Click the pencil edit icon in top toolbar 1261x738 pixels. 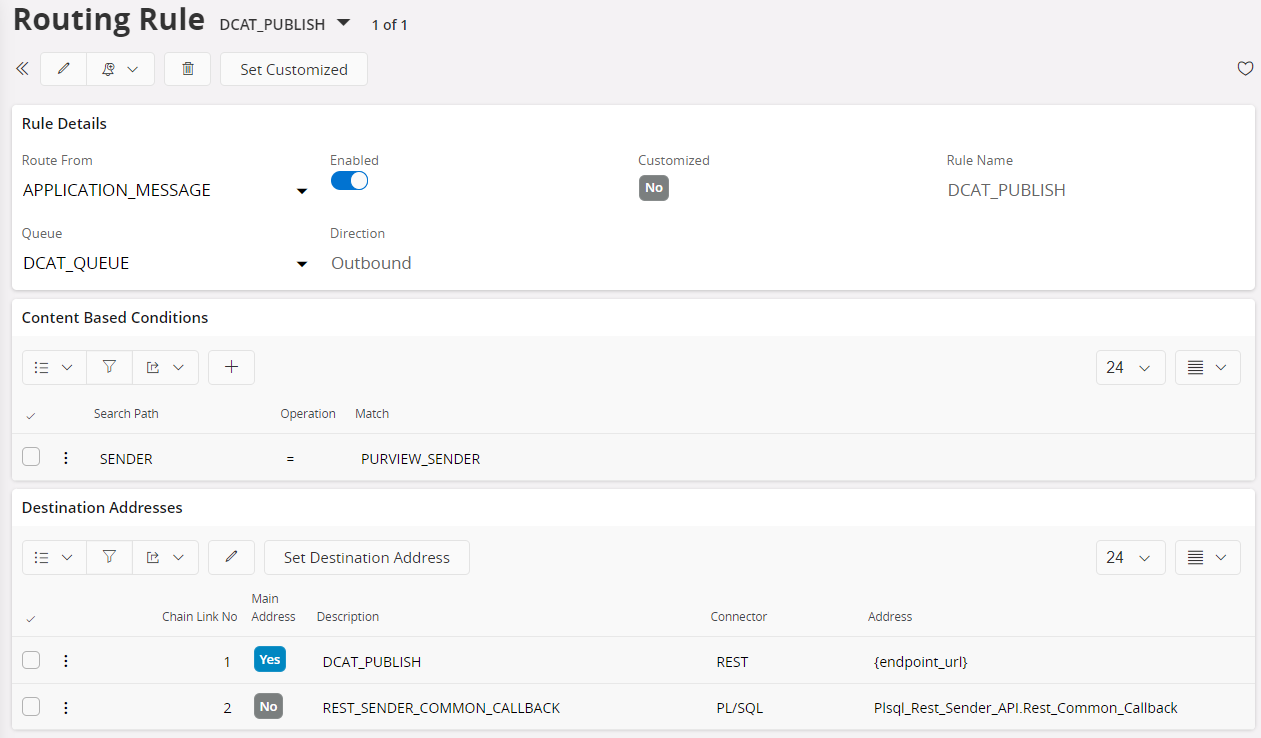pos(64,69)
